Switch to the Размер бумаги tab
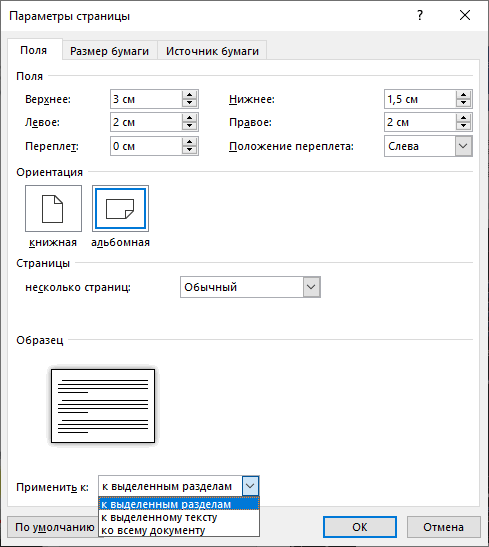 (110, 51)
